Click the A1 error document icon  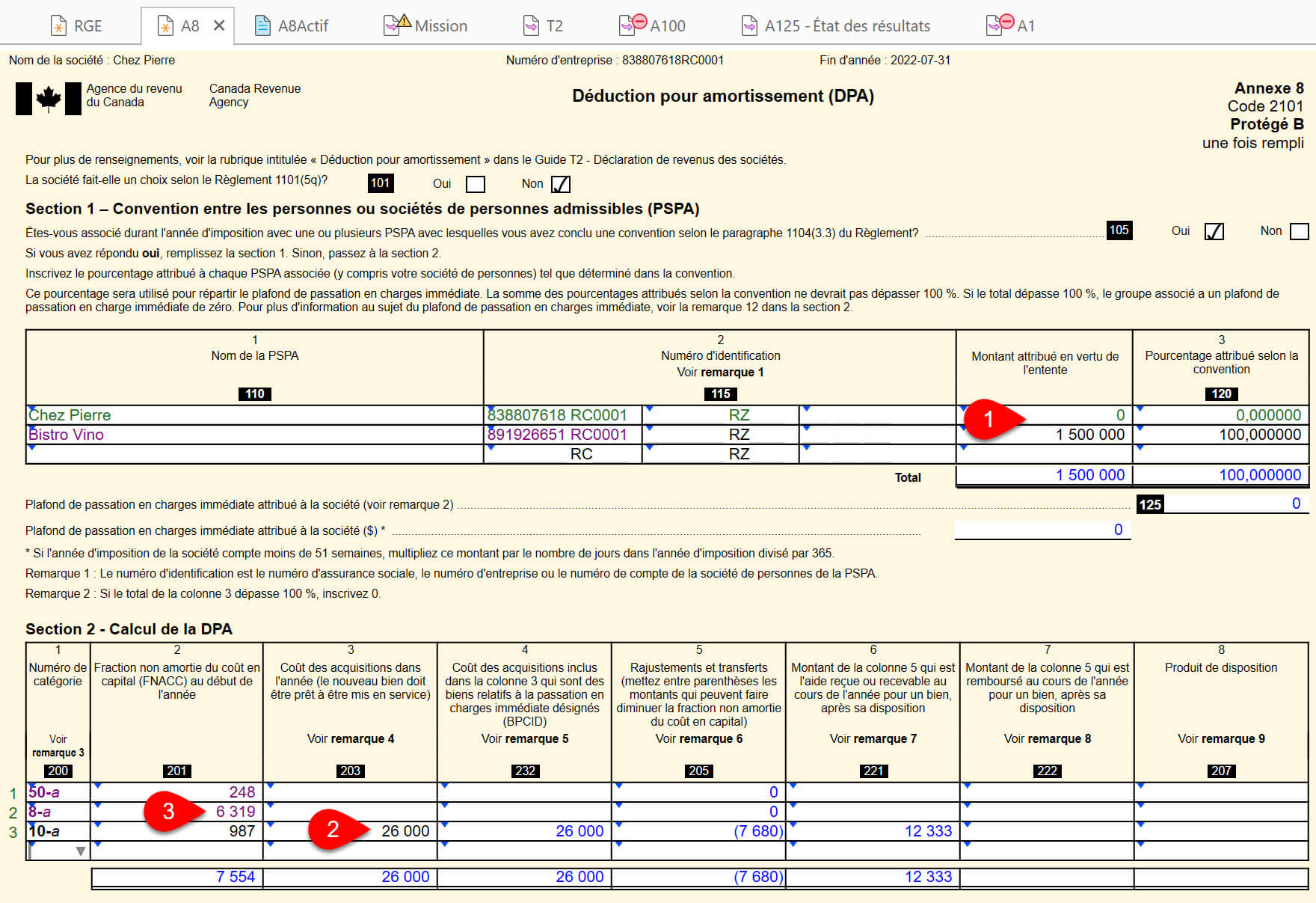pyautogui.click(x=1000, y=25)
